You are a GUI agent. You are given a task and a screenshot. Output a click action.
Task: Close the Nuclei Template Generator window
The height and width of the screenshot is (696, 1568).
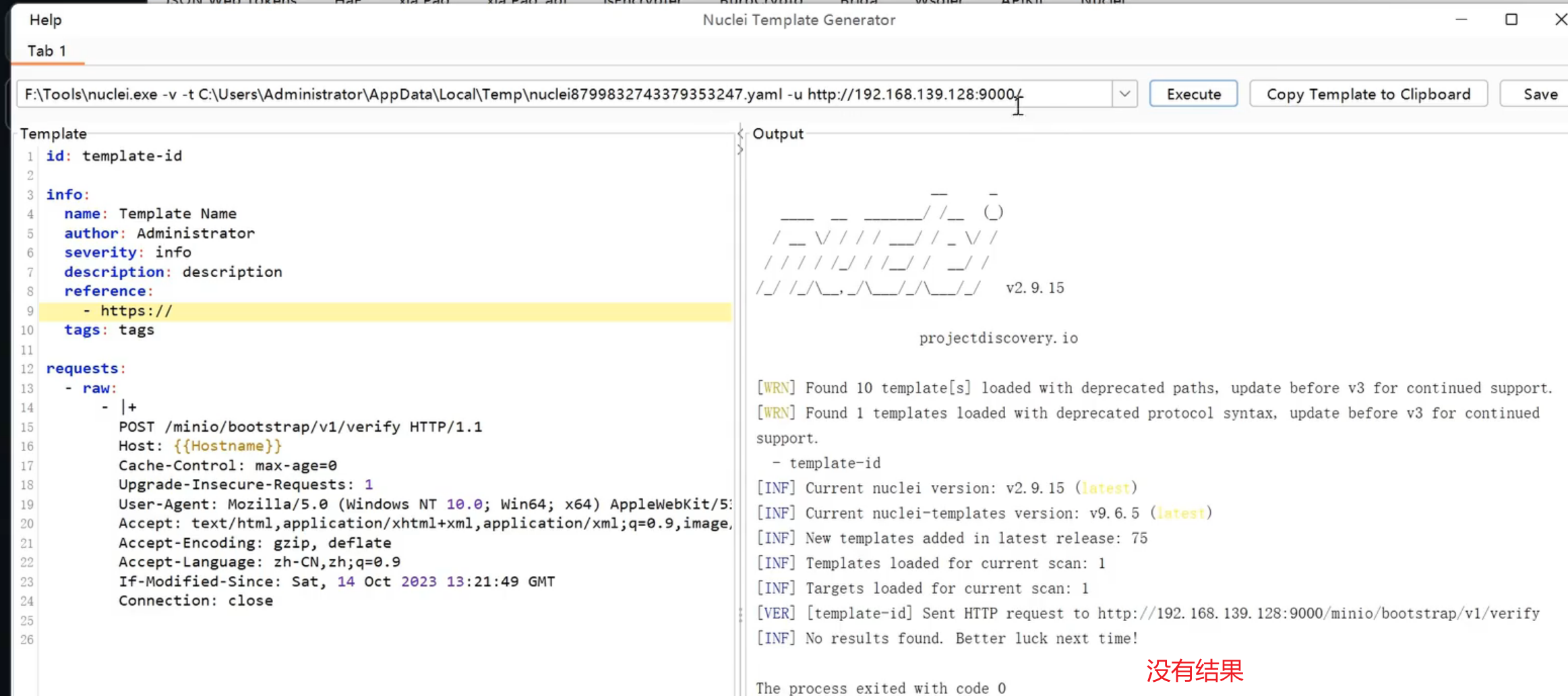click(1560, 20)
